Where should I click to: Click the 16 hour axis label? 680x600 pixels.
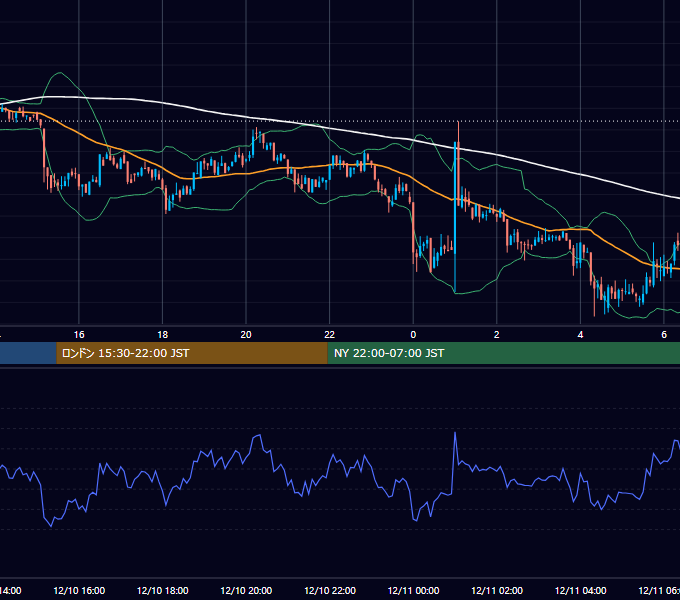coord(79,335)
